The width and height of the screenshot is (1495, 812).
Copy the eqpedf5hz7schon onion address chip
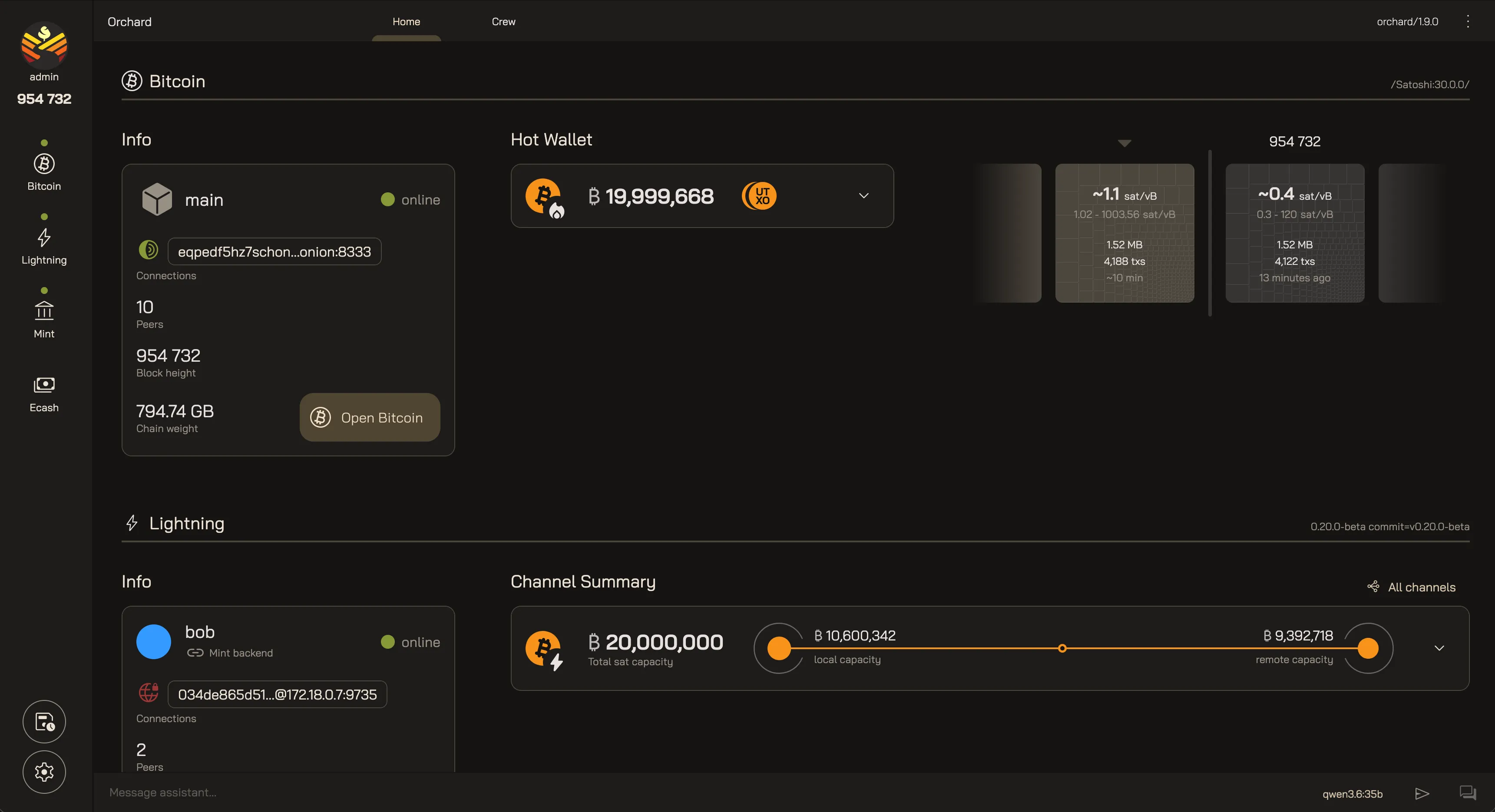click(x=274, y=251)
